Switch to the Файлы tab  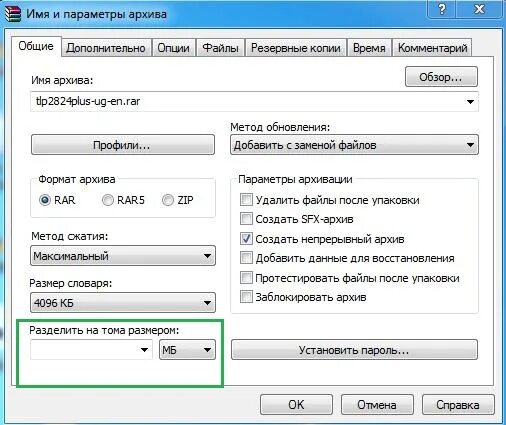(x=220, y=48)
